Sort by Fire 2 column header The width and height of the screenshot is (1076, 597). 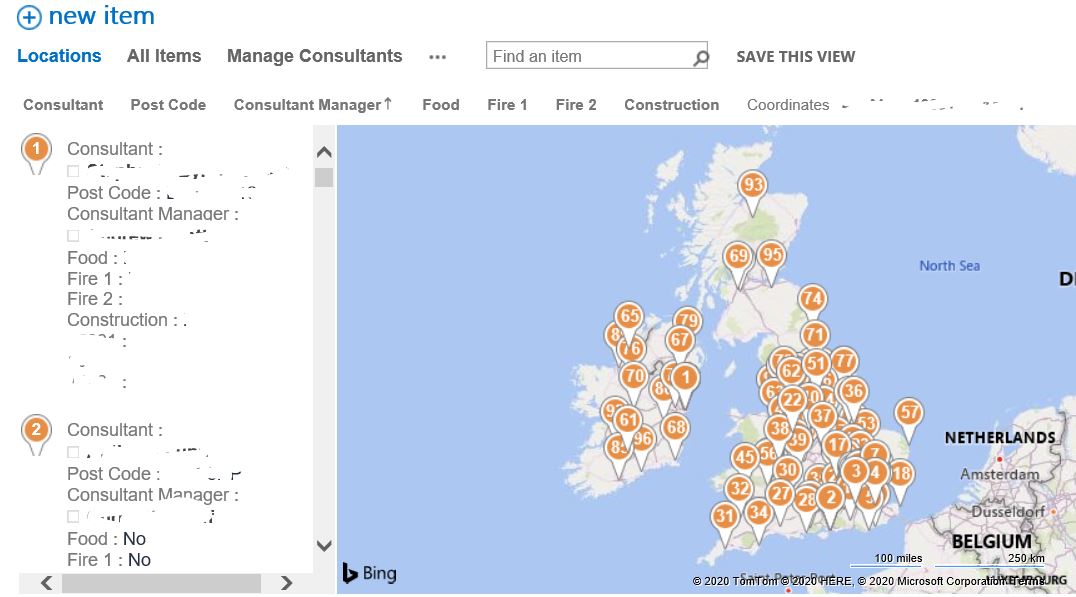click(x=576, y=105)
